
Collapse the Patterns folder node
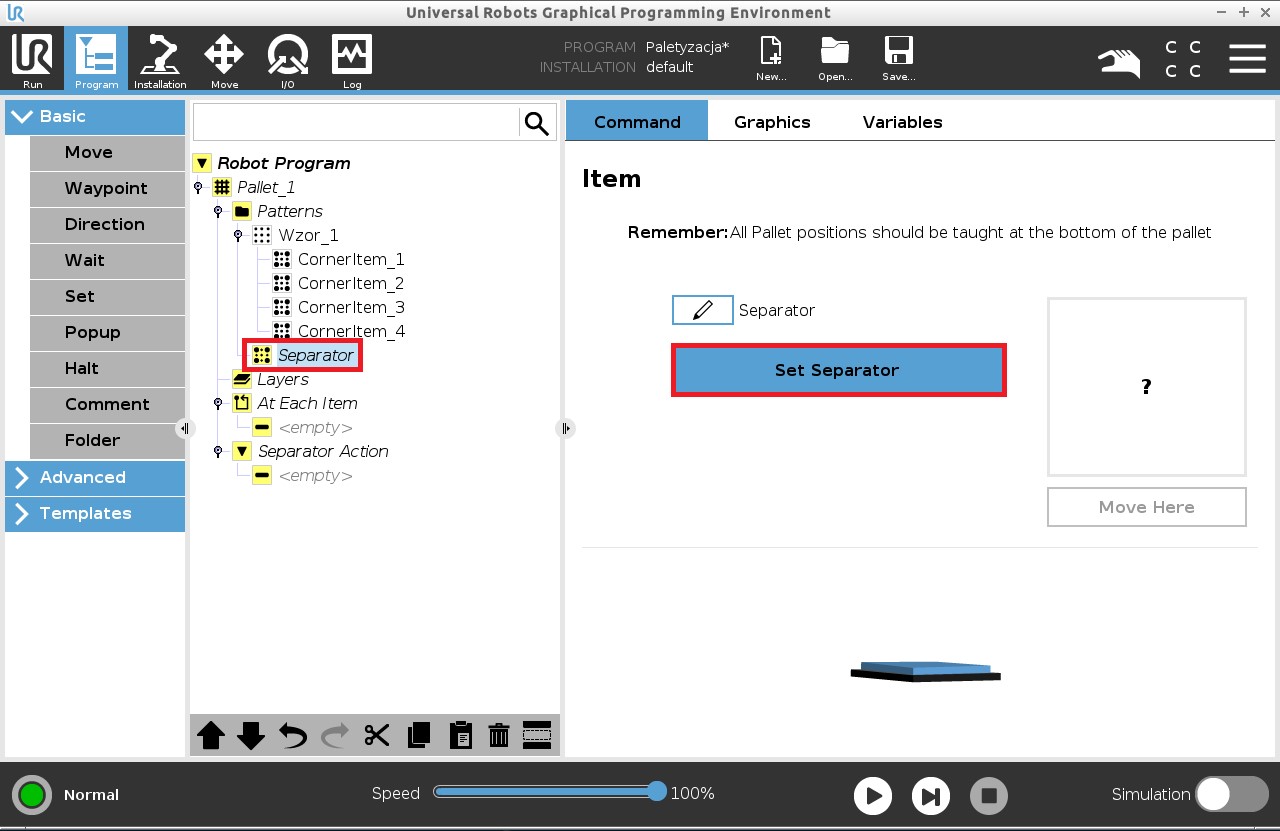[218, 211]
